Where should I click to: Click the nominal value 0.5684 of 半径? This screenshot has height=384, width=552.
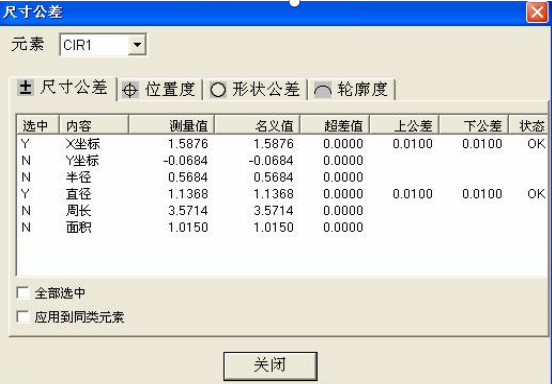[x=274, y=177]
